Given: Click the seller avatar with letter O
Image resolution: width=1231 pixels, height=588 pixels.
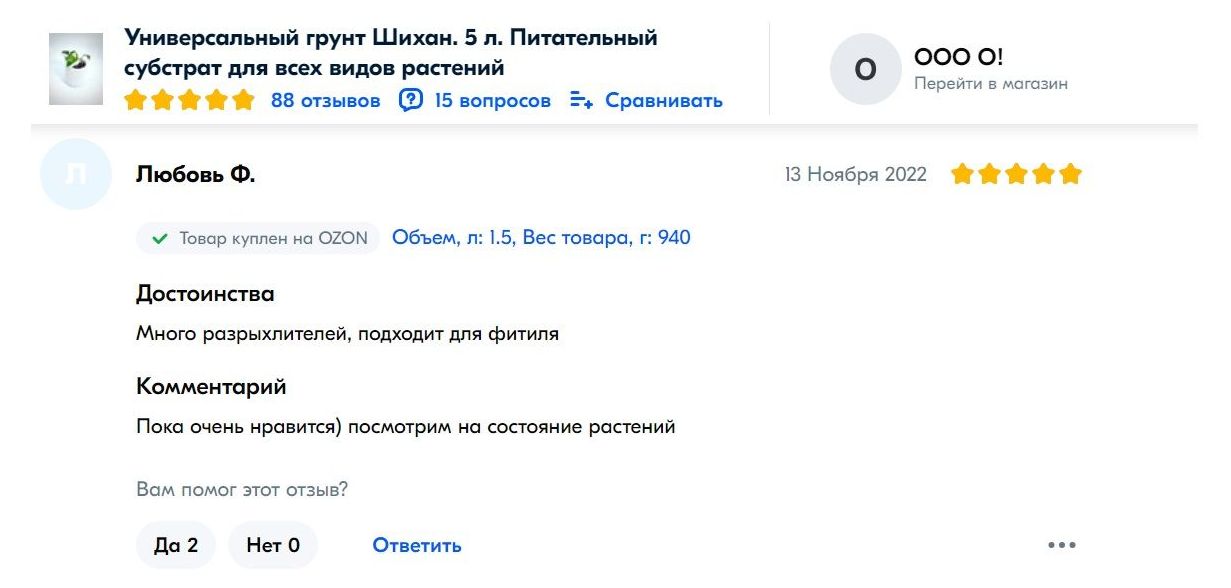Looking at the screenshot, I should tap(866, 70).
